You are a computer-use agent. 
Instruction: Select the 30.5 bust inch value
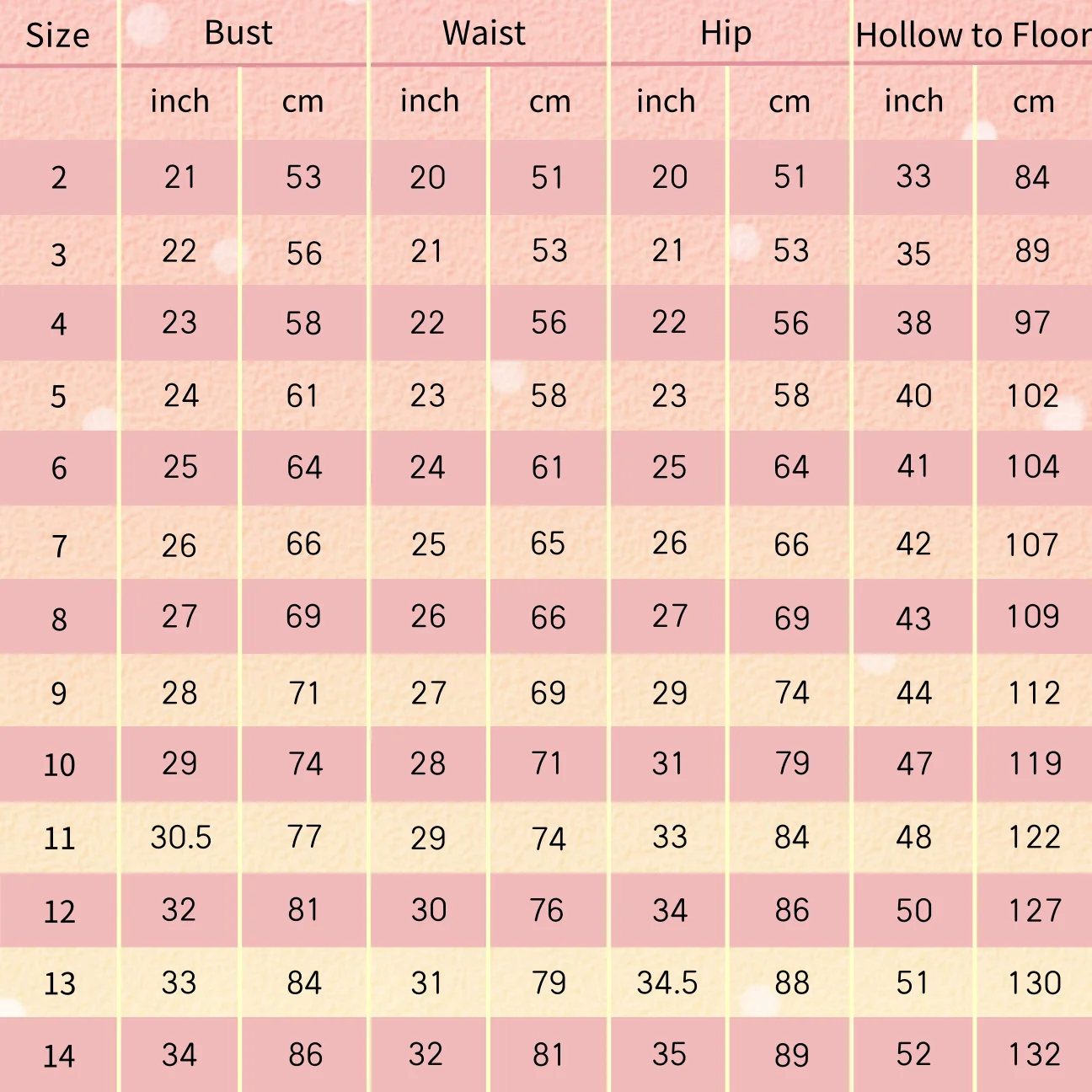pos(181,838)
